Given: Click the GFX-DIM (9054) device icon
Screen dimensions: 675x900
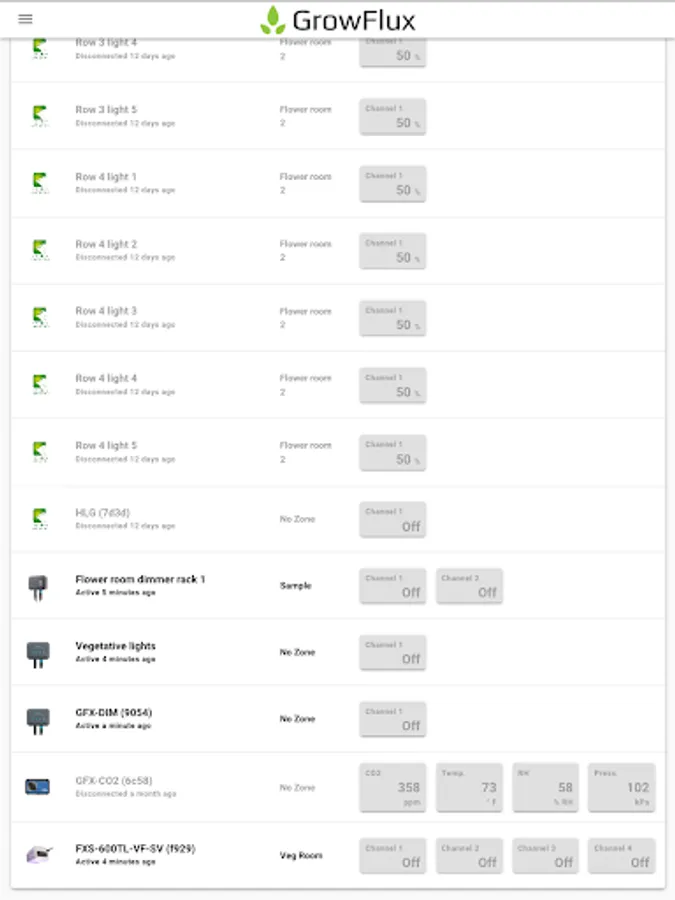Looking at the screenshot, I should click(38, 720).
